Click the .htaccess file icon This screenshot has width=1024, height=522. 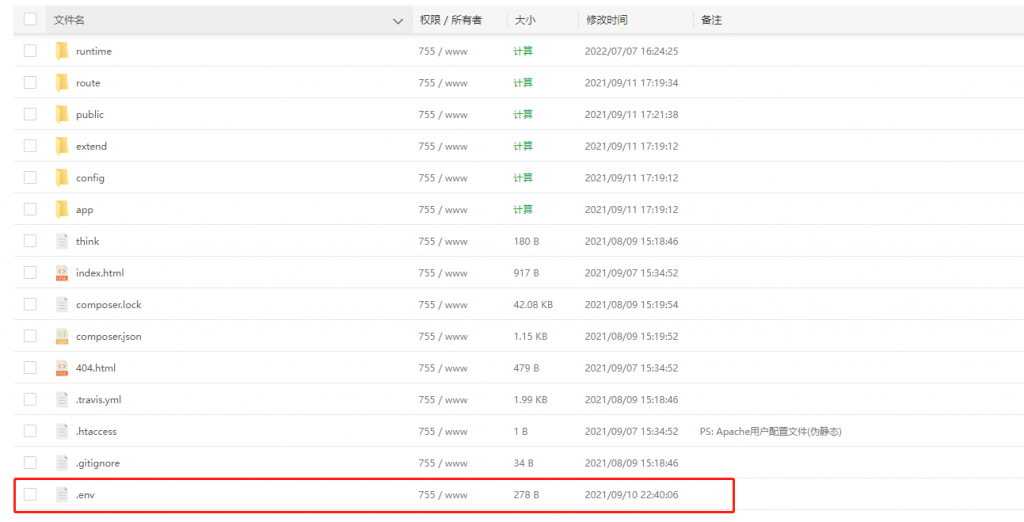coord(62,431)
